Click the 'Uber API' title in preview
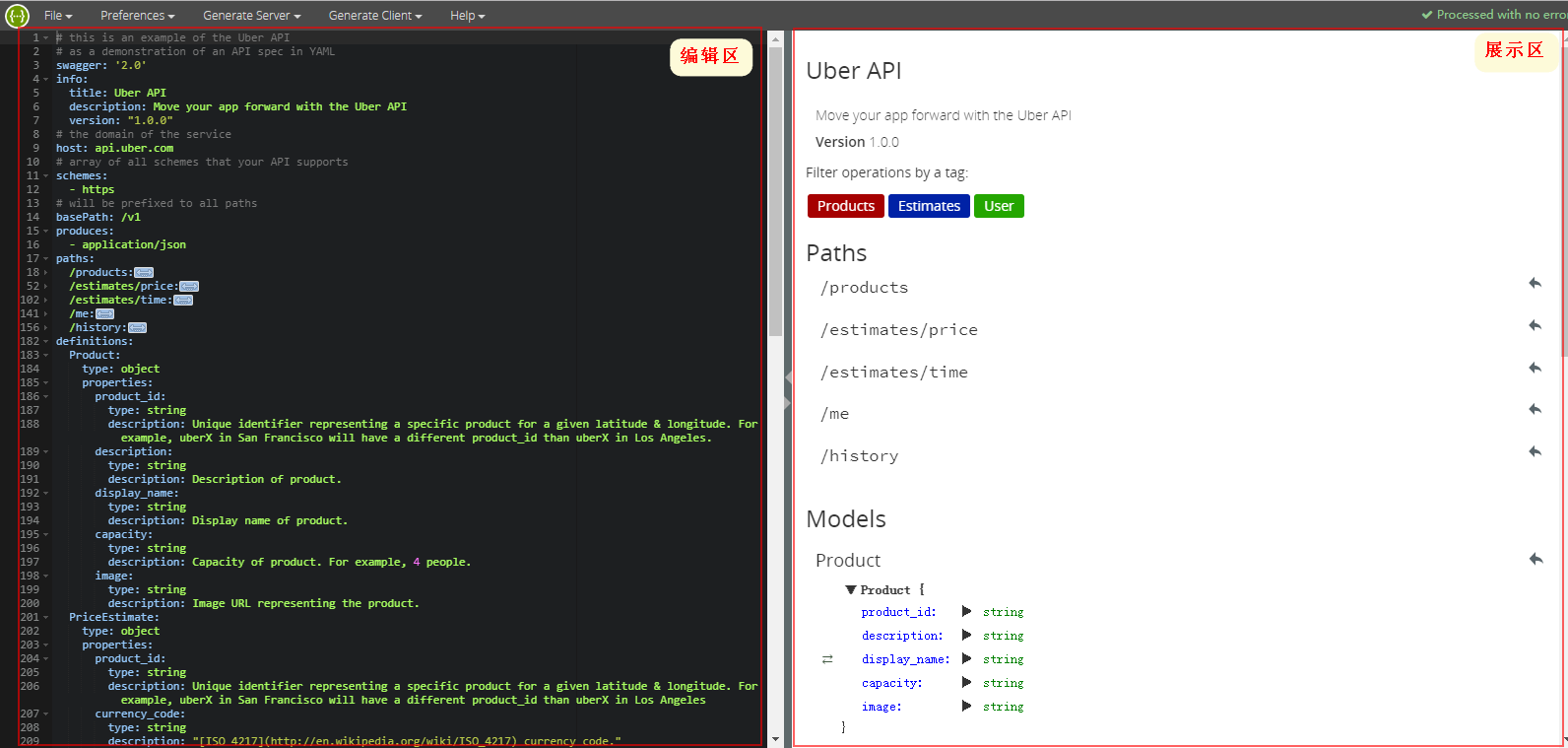This screenshot has height=748, width=1568. pyautogui.click(x=854, y=71)
